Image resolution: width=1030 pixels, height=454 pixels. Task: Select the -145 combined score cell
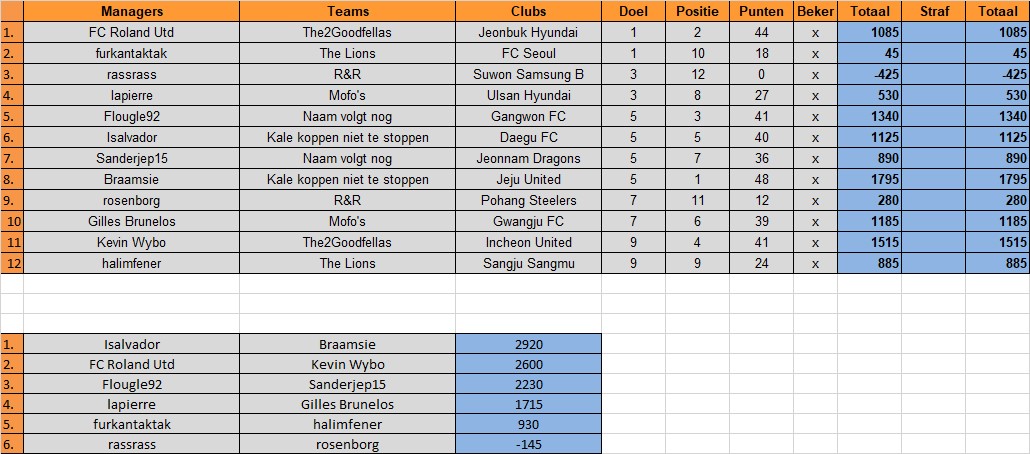point(528,444)
